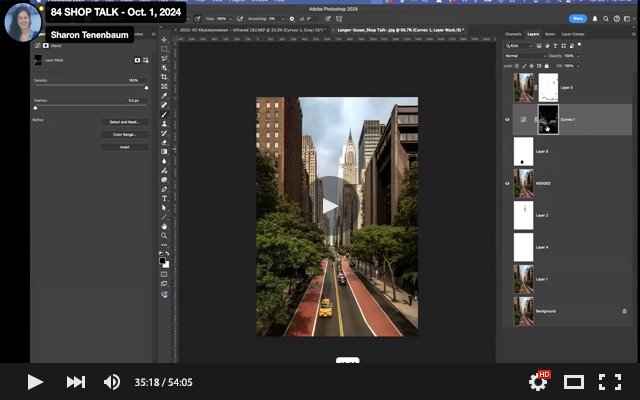Open the Fill value dropdown arrow

[x=578, y=66]
